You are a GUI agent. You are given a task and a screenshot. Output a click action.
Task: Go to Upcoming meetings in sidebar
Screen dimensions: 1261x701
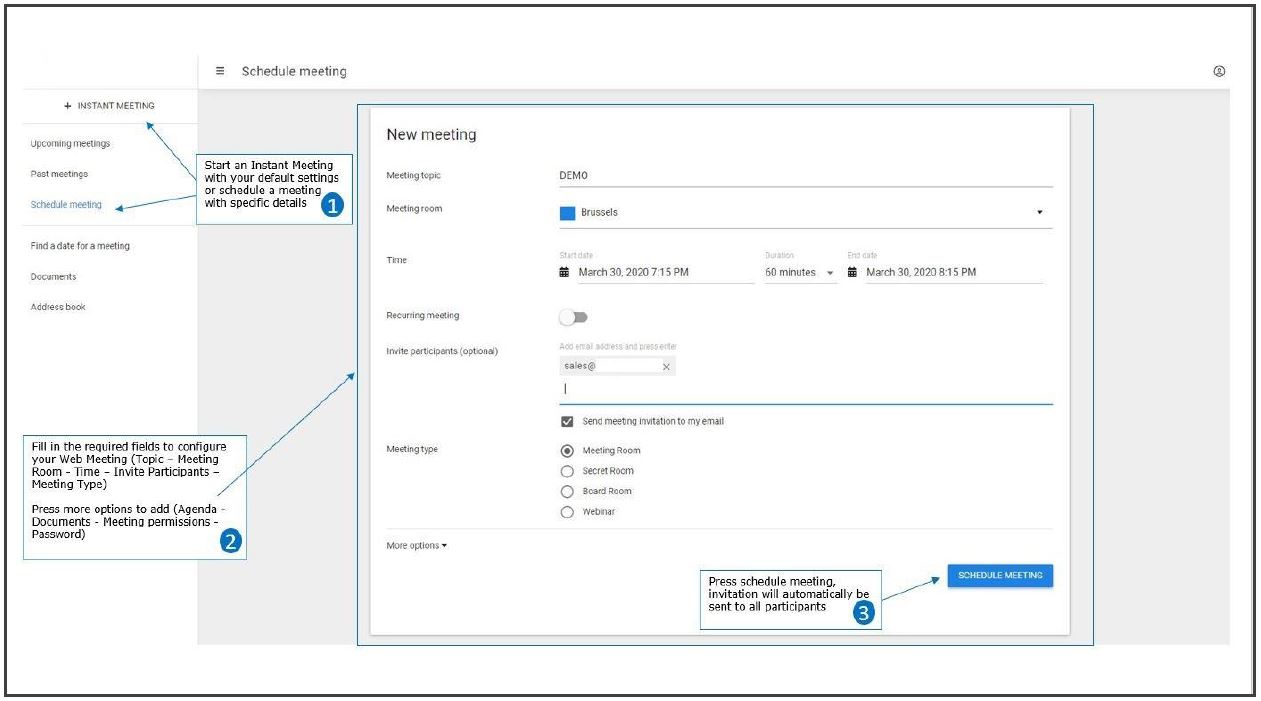70,144
